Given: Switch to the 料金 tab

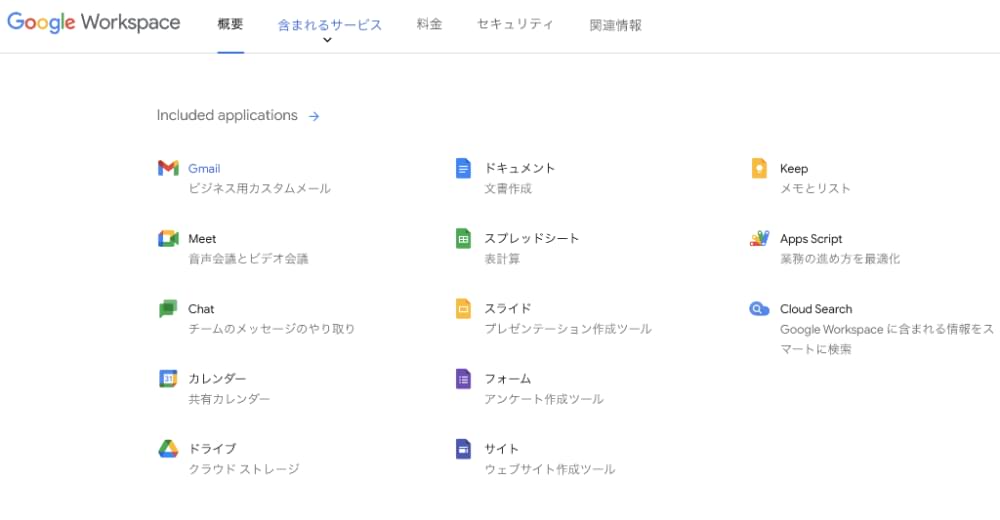Looking at the screenshot, I should point(429,24).
